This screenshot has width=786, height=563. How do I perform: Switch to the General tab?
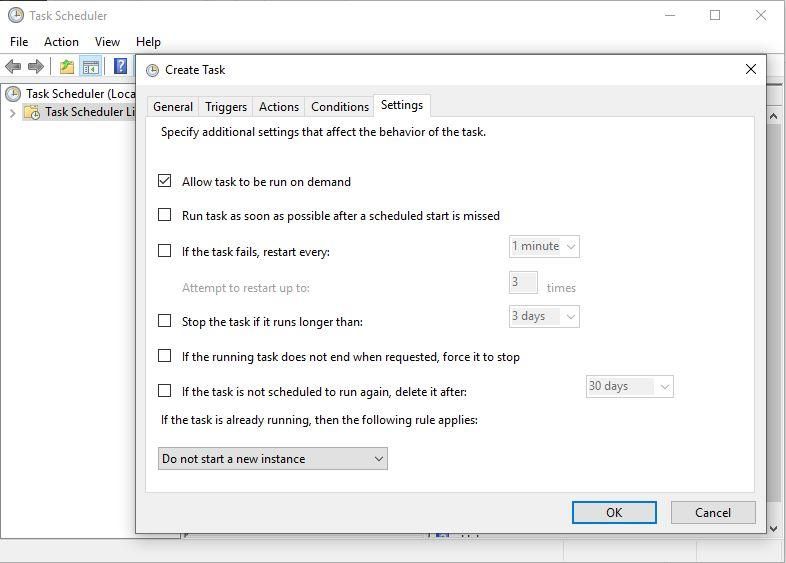[173, 107]
